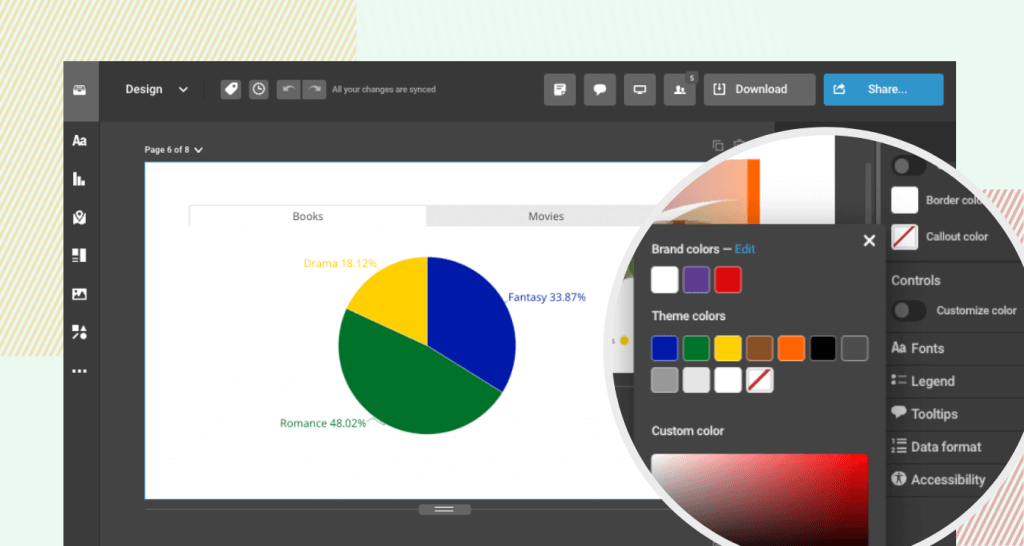This screenshot has height=546, width=1024.
Task: Open the Charts sidebar tool
Action: click(x=80, y=179)
